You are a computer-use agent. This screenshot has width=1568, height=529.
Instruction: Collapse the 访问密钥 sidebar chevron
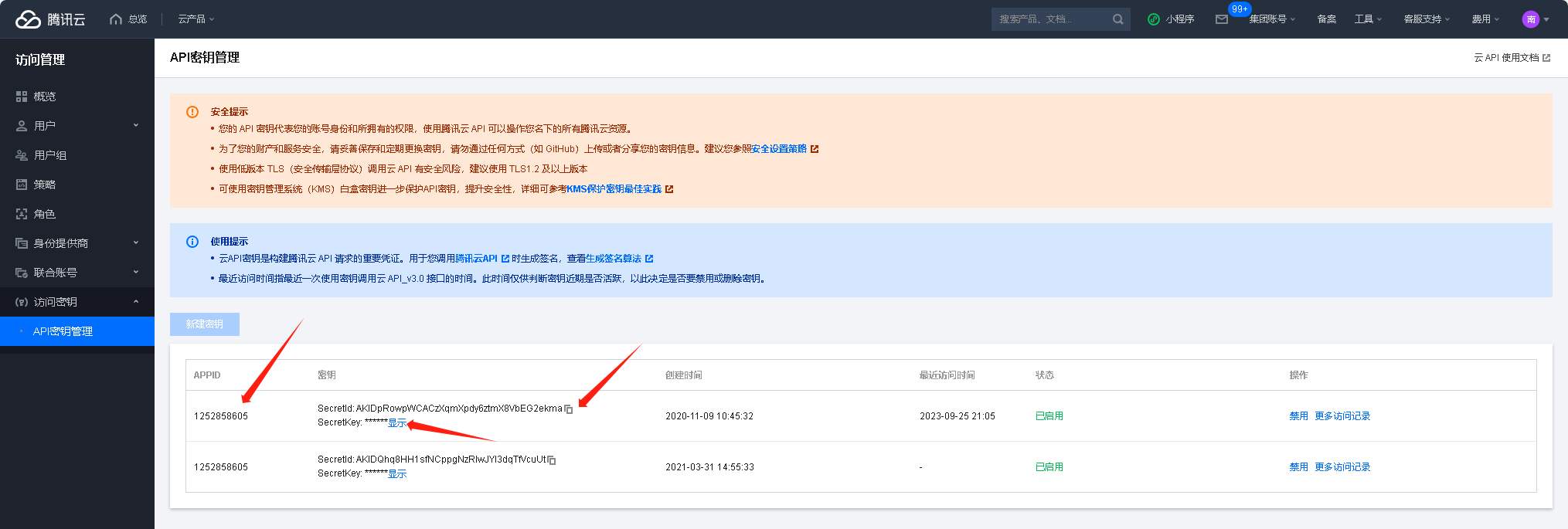136,301
